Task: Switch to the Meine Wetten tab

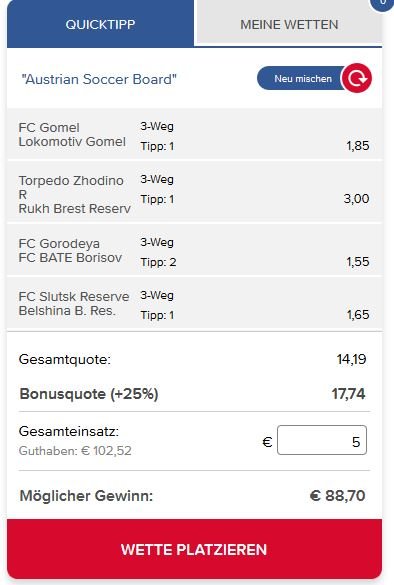Action: click(x=289, y=24)
